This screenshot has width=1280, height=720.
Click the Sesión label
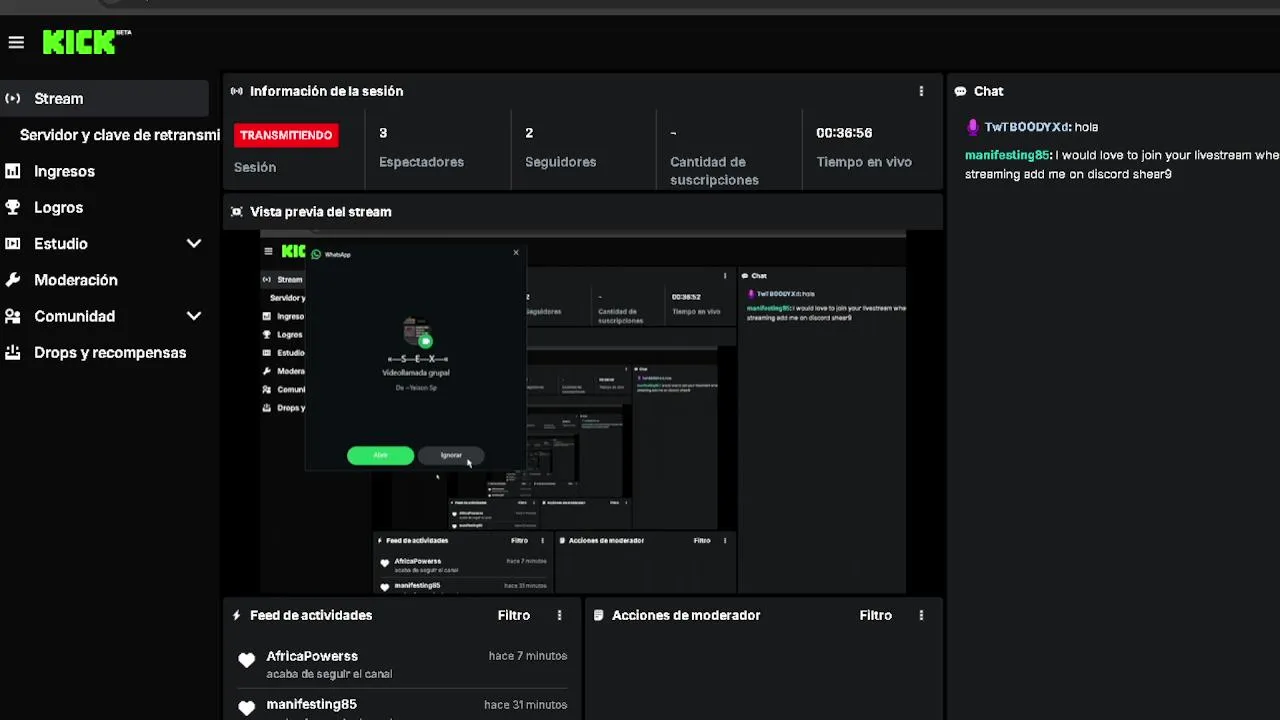(255, 167)
